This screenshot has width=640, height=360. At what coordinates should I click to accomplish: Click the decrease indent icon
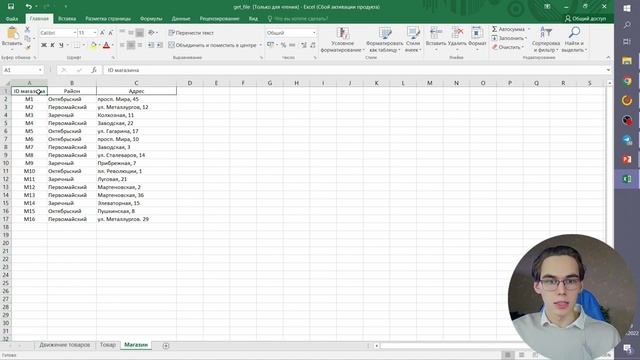click(x=151, y=45)
